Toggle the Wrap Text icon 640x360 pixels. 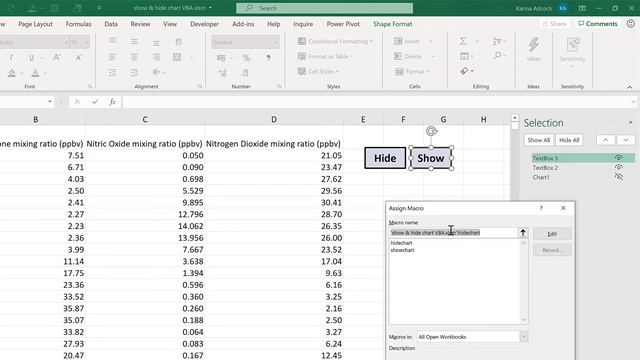[178, 42]
